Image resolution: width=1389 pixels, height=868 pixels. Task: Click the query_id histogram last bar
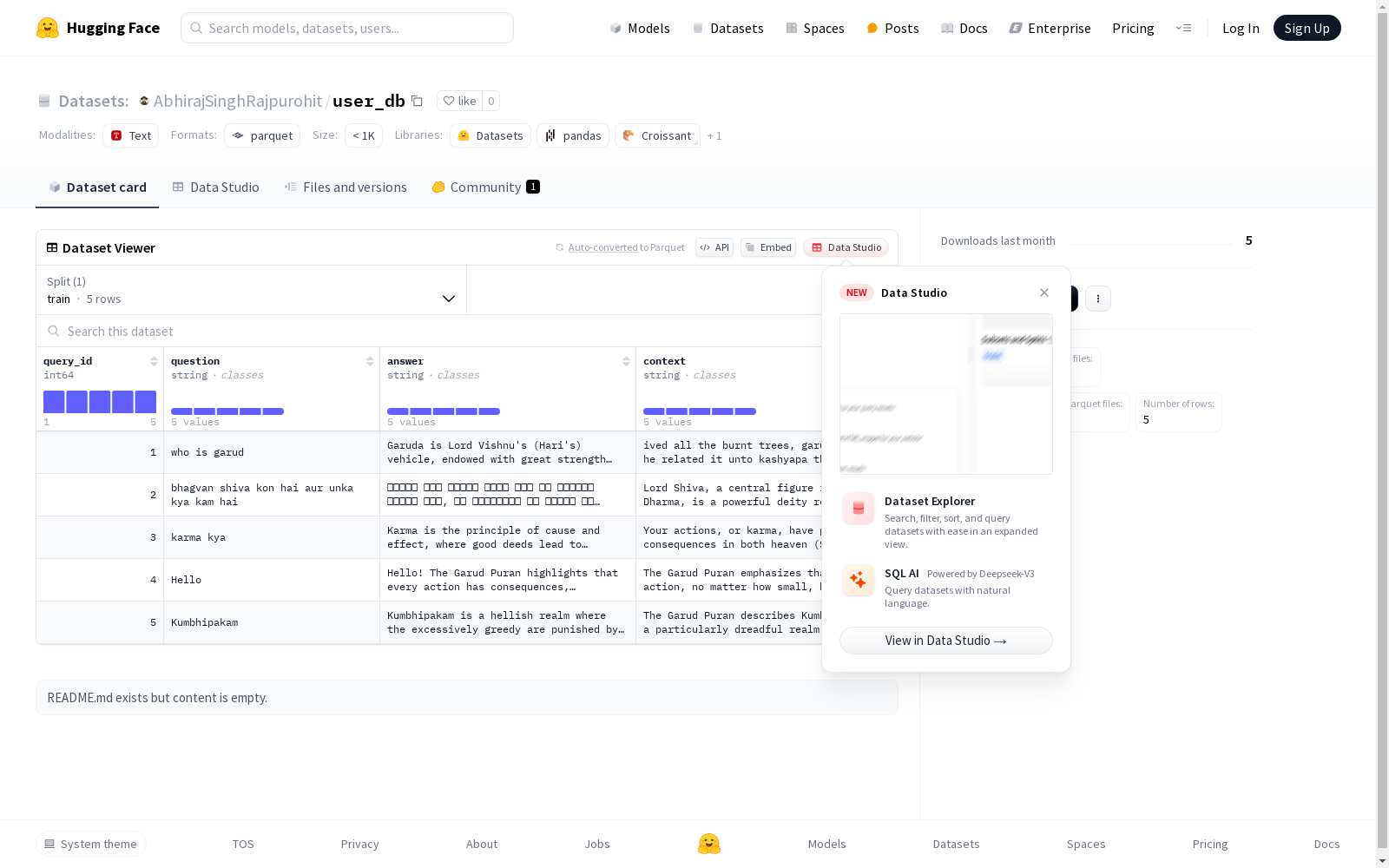146,402
